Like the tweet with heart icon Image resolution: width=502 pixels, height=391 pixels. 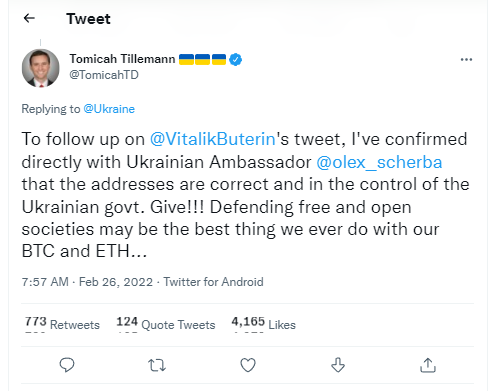click(x=248, y=365)
